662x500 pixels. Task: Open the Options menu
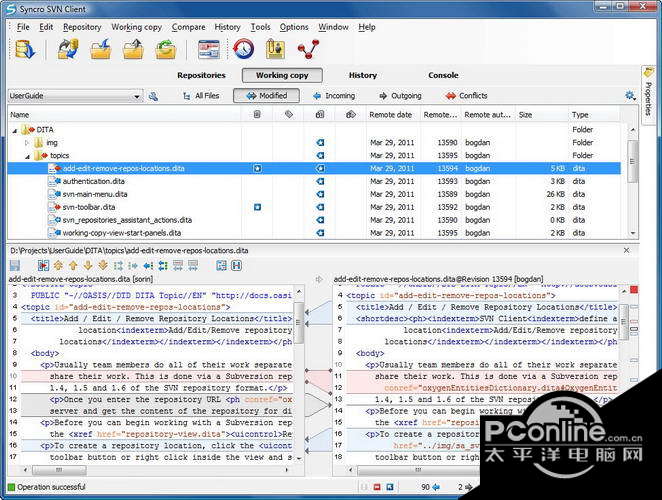(x=294, y=27)
